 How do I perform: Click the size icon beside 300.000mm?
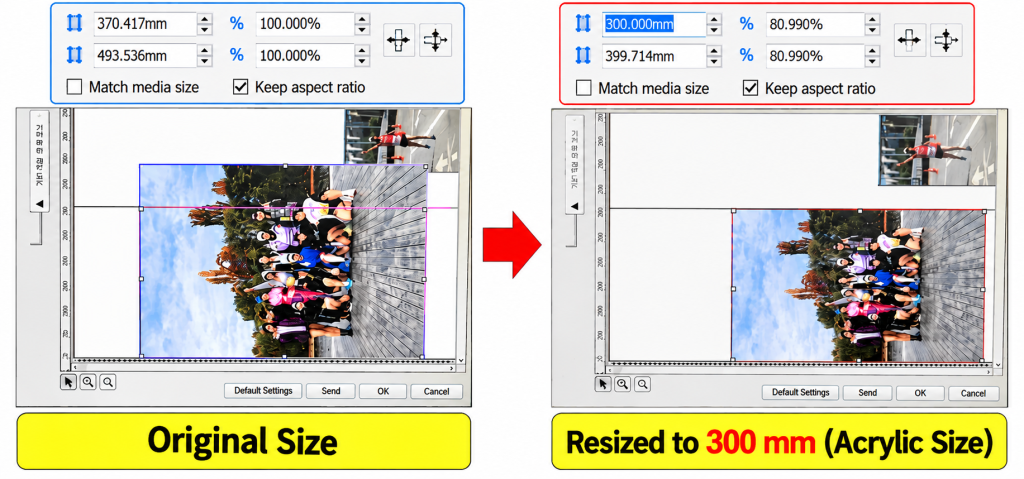583,24
